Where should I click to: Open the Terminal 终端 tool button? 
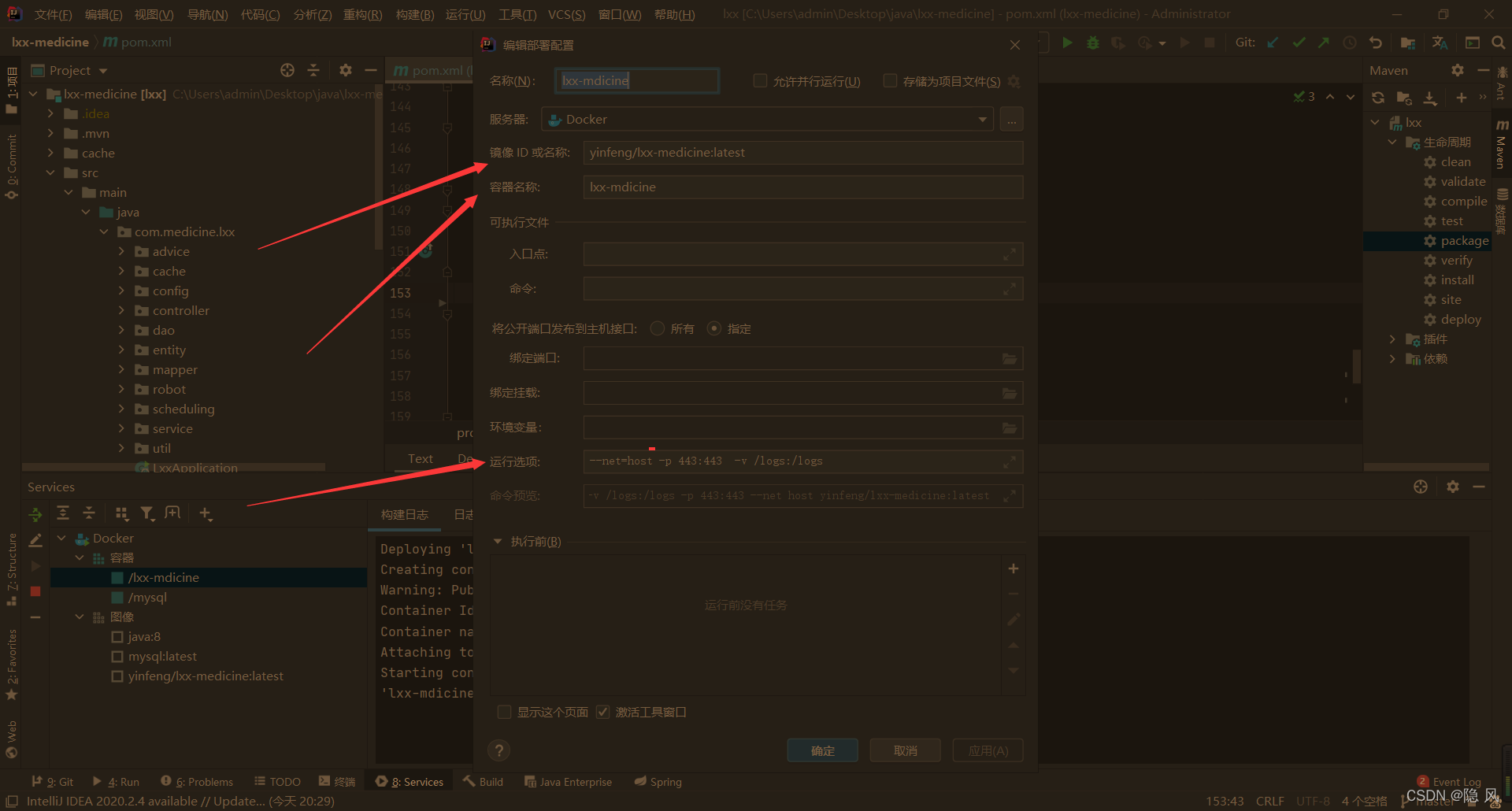coord(337,782)
